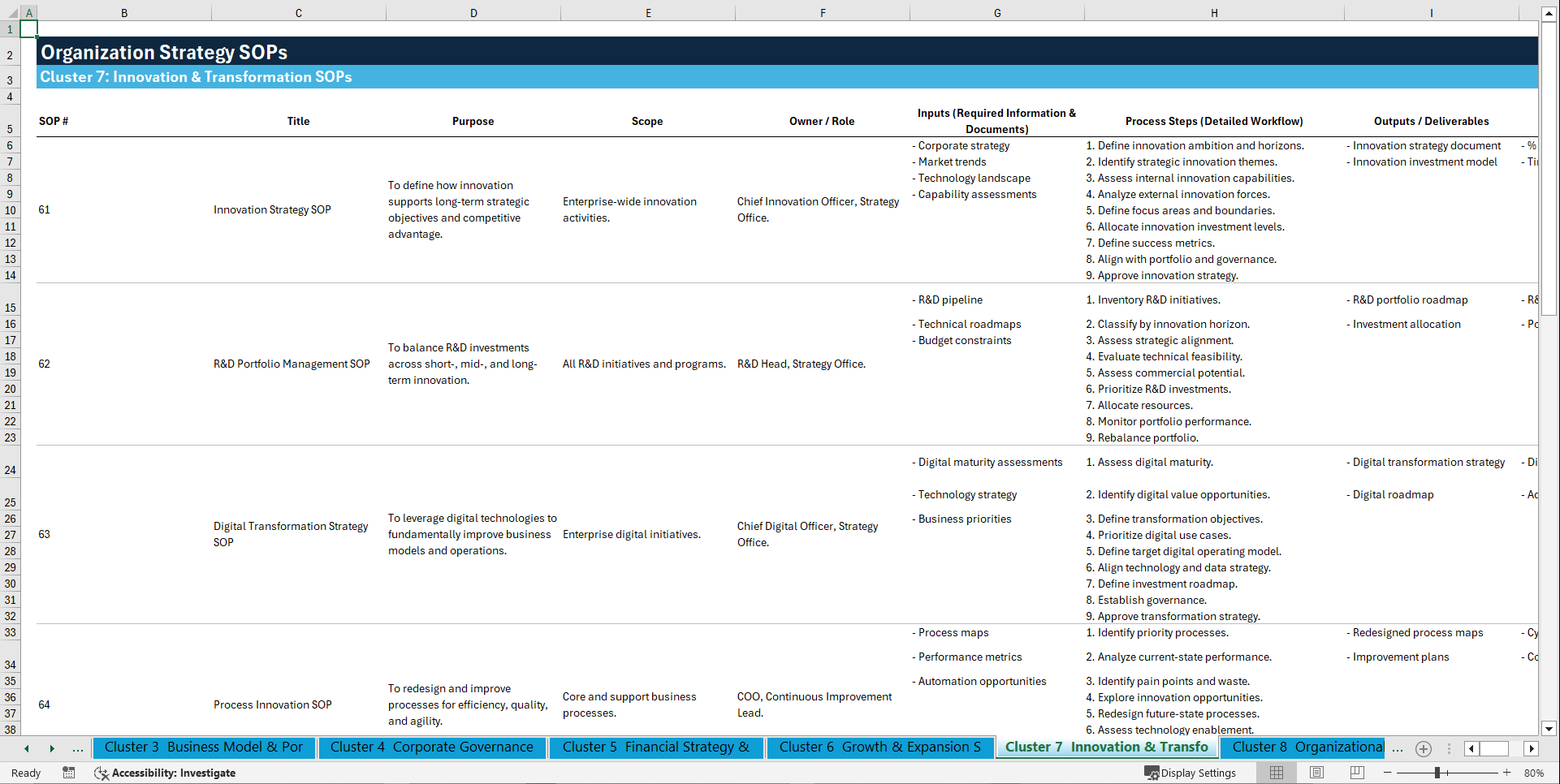The height and width of the screenshot is (784, 1560).
Task: Select cell A1 in the worksheet
Action: point(28,28)
